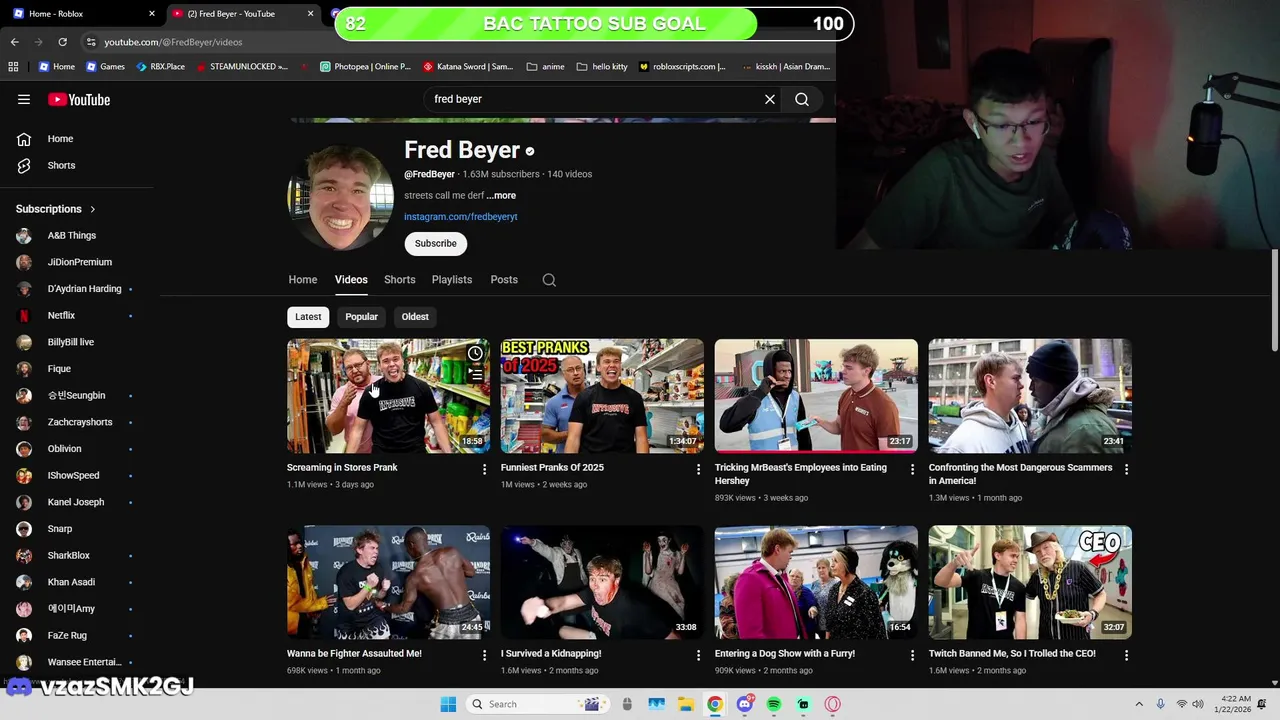Click the Opera GX icon on taskbar
The height and width of the screenshot is (720, 1280).
832,704
